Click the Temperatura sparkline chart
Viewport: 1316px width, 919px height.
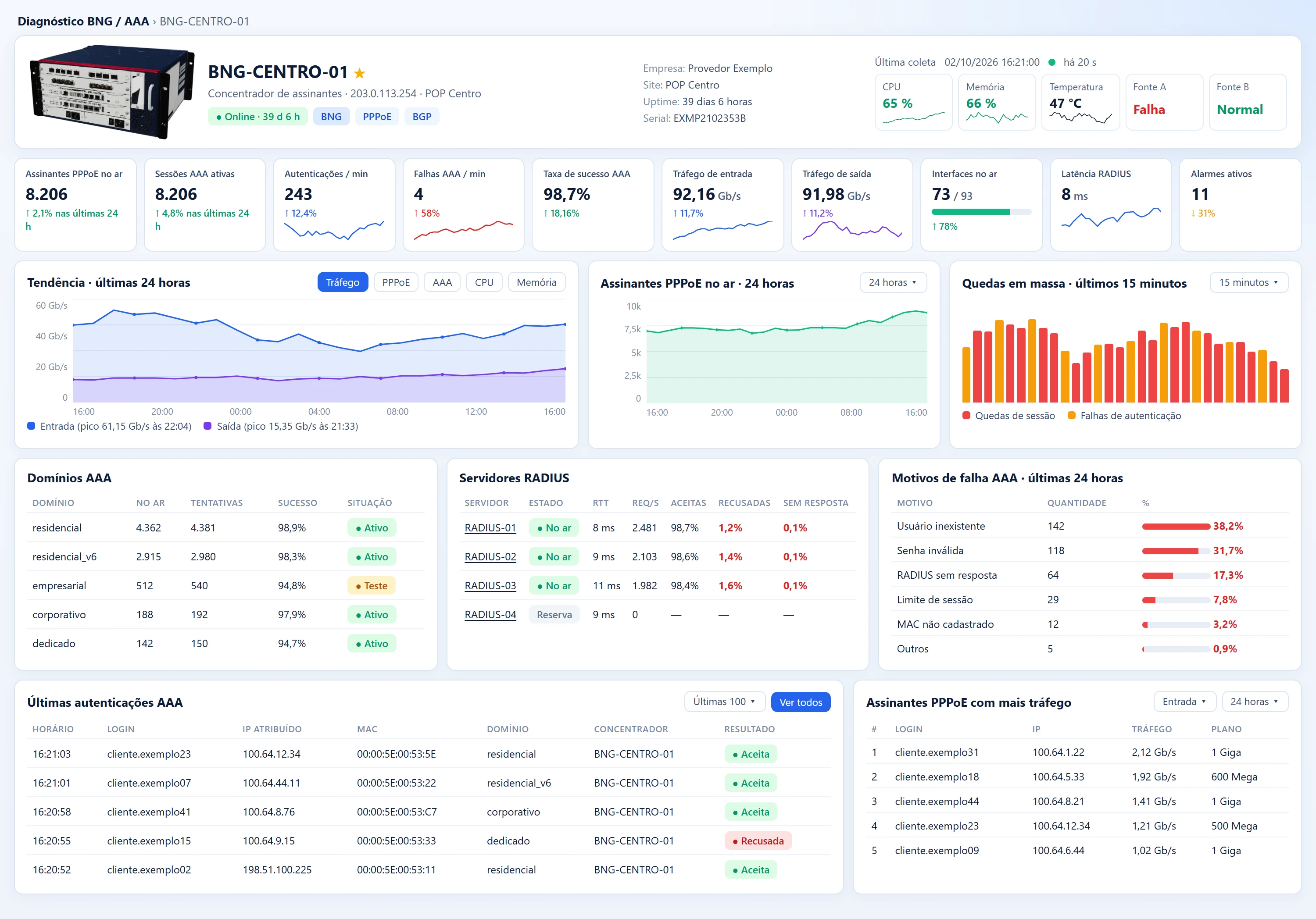pyautogui.click(x=1080, y=118)
